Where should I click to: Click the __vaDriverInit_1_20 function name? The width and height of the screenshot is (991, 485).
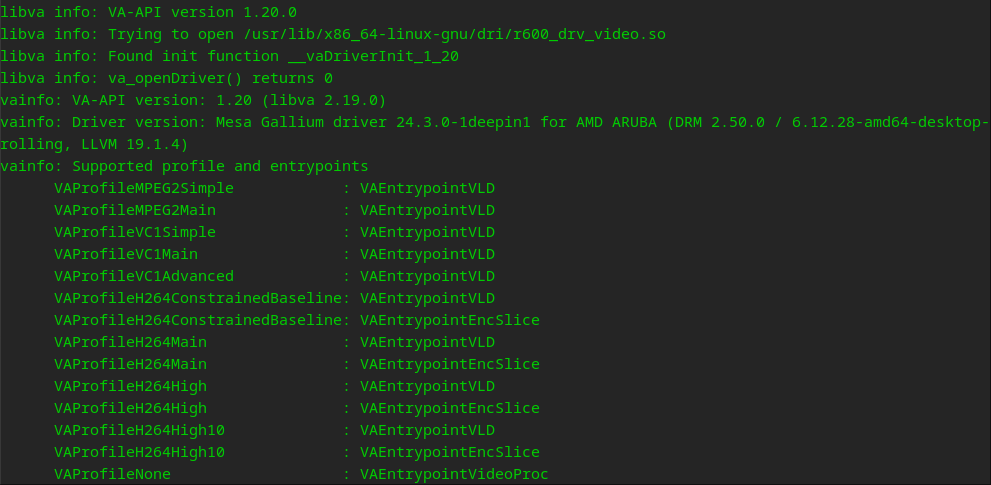click(373, 56)
